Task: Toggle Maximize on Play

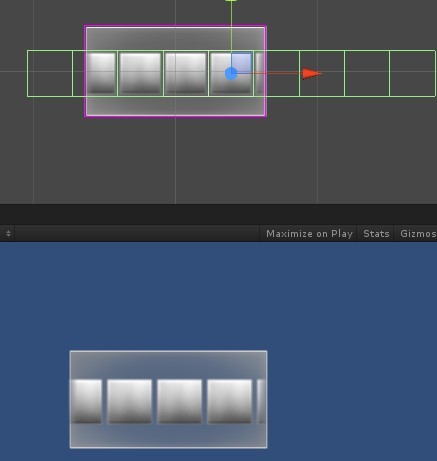Action: [309, 234]
